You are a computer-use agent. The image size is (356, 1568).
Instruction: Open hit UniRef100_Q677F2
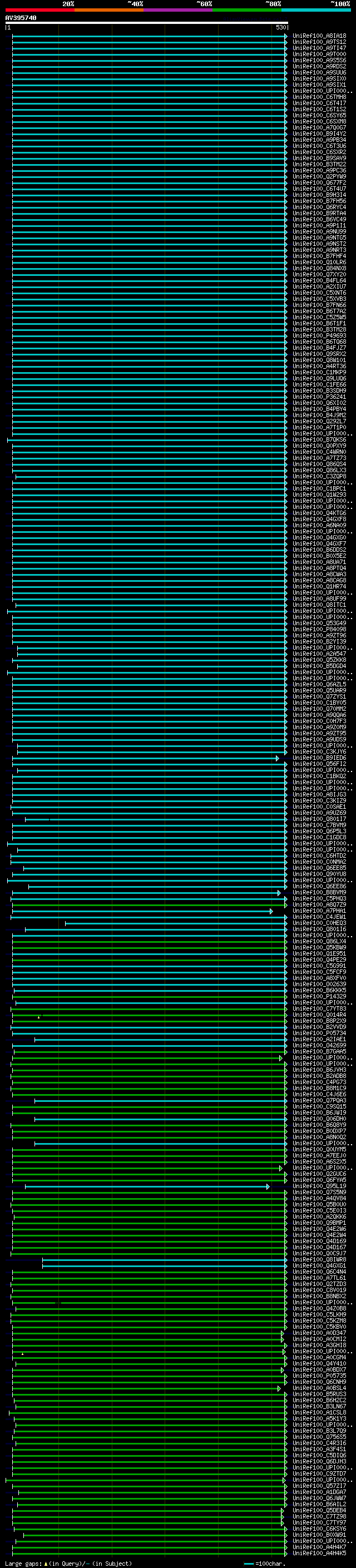coord(319,182)
